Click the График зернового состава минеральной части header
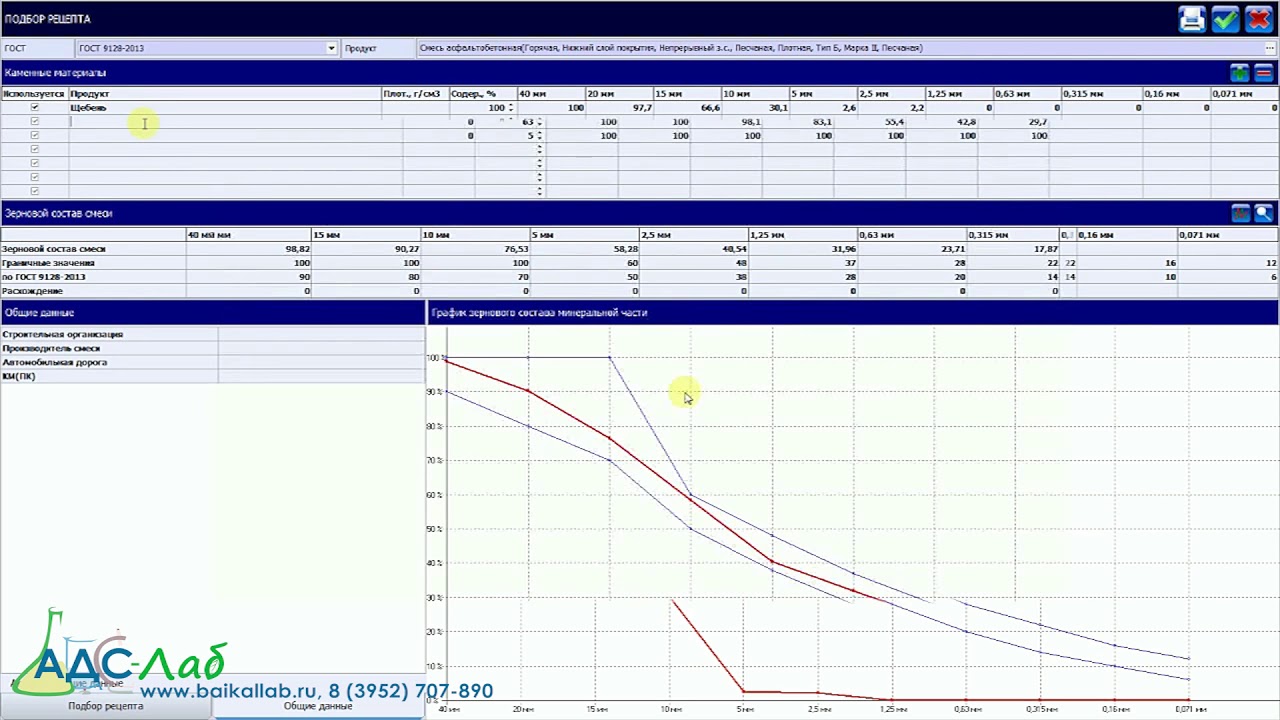 coord(539,312)
